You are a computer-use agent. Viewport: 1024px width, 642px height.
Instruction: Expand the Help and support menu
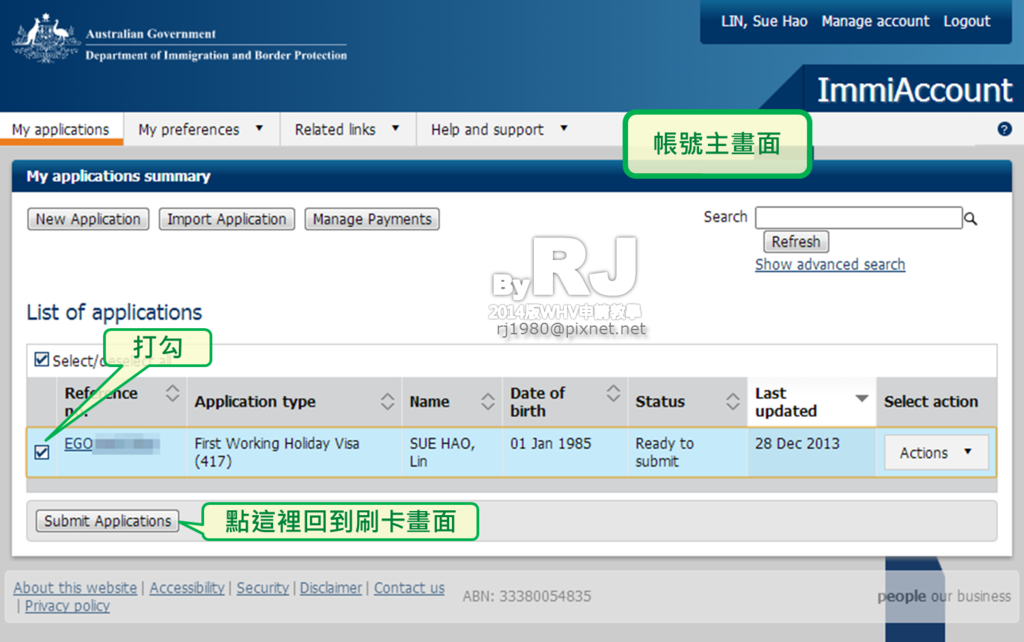point(499,129)
